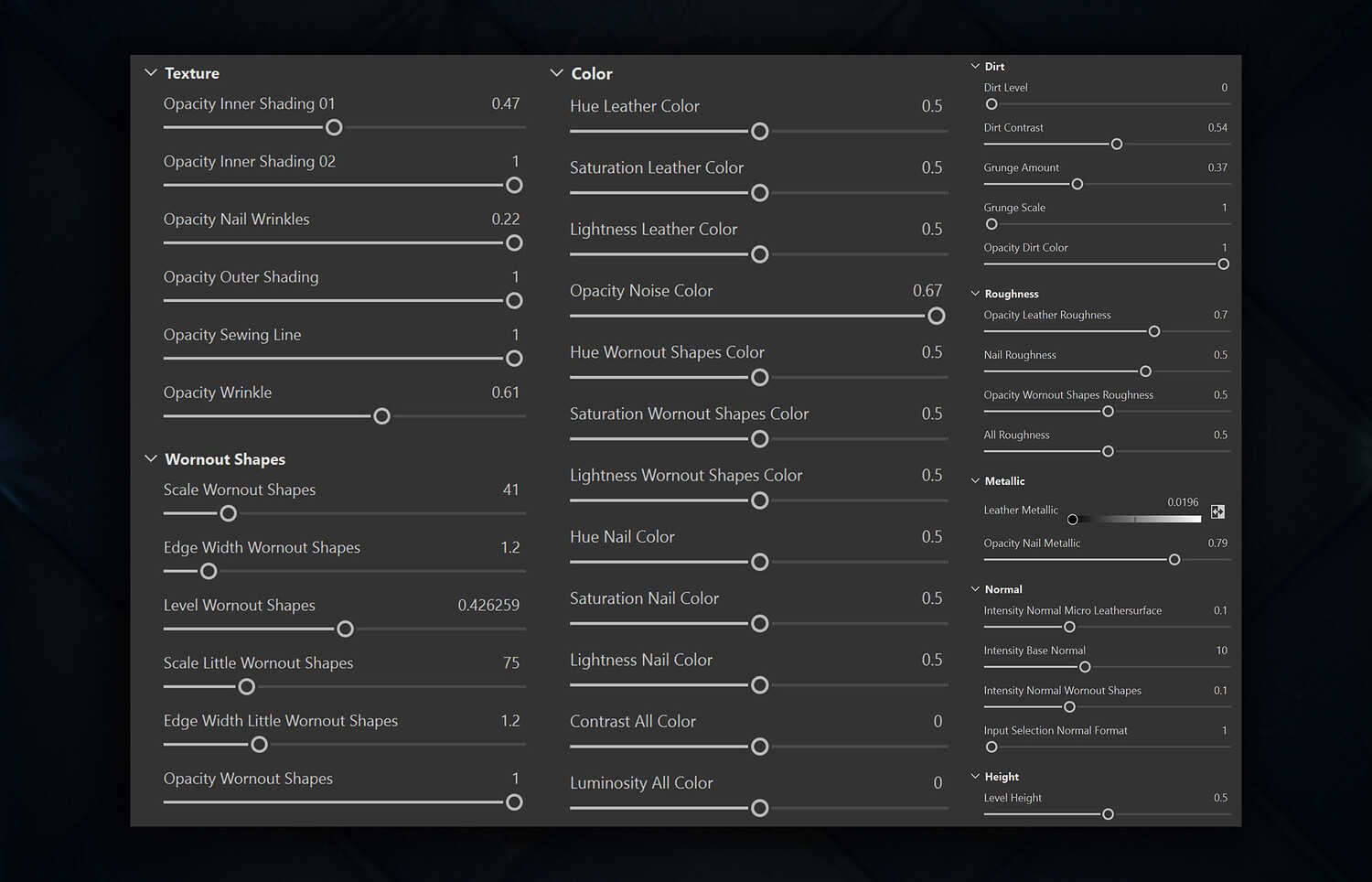1372x882 pixels.
Task: Collapse the Texture section
Action: (x=151, y=73)
